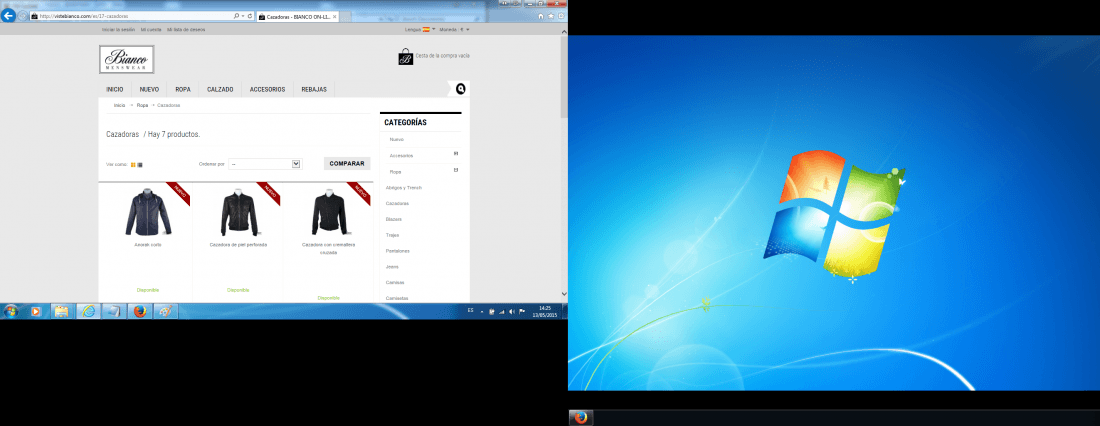
Task: Open Internet Explorer Favorites star icon
Action: (x=551, y=15)
